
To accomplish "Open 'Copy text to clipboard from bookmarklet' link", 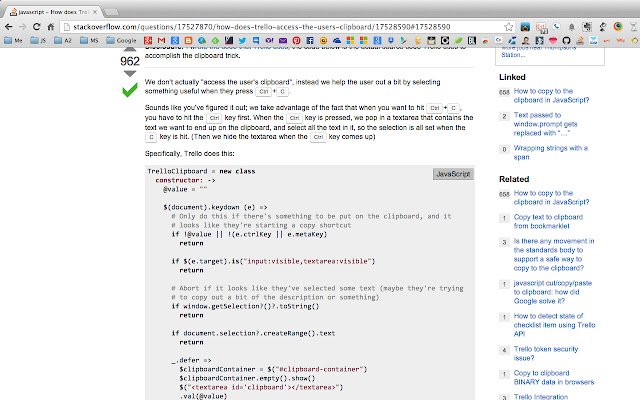I will pyautogui.click(x=548, y=221).
